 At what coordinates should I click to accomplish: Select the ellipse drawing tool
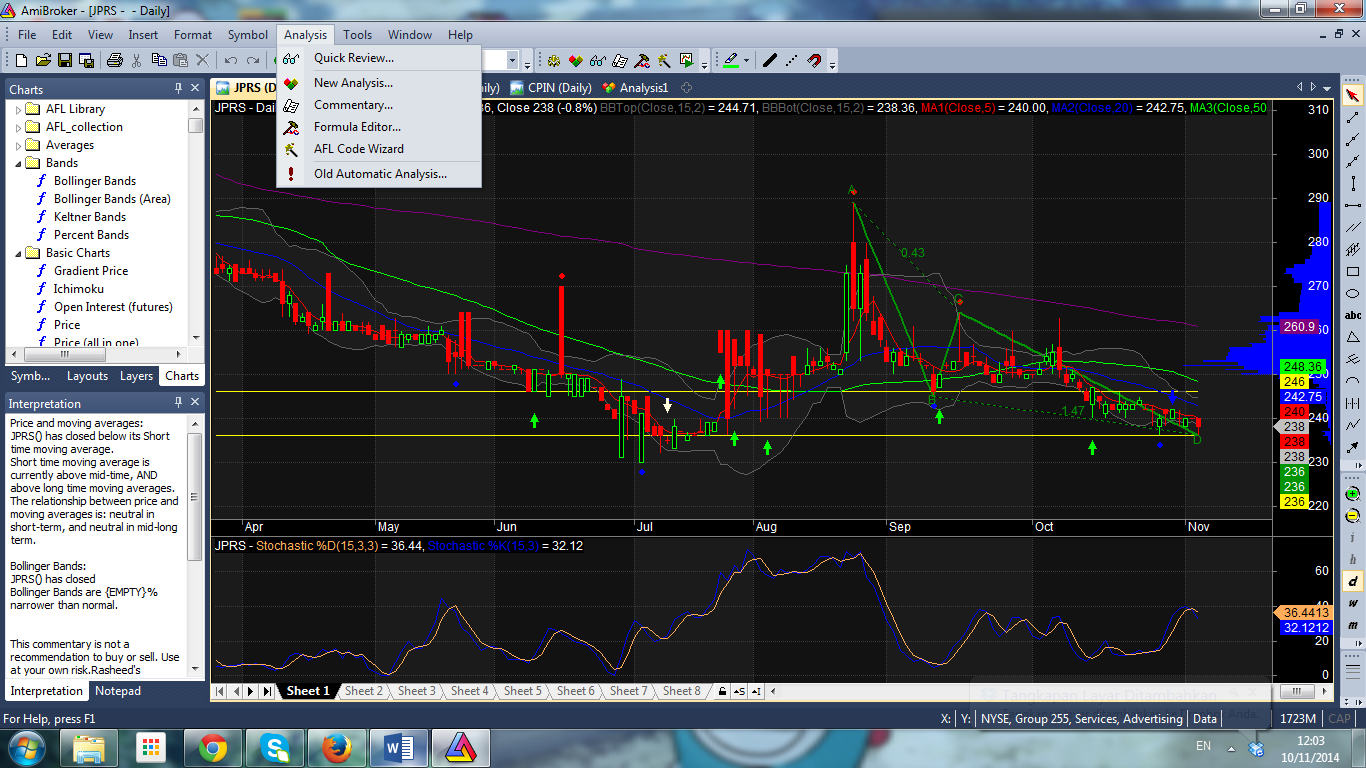click(x=1353, y=294)
